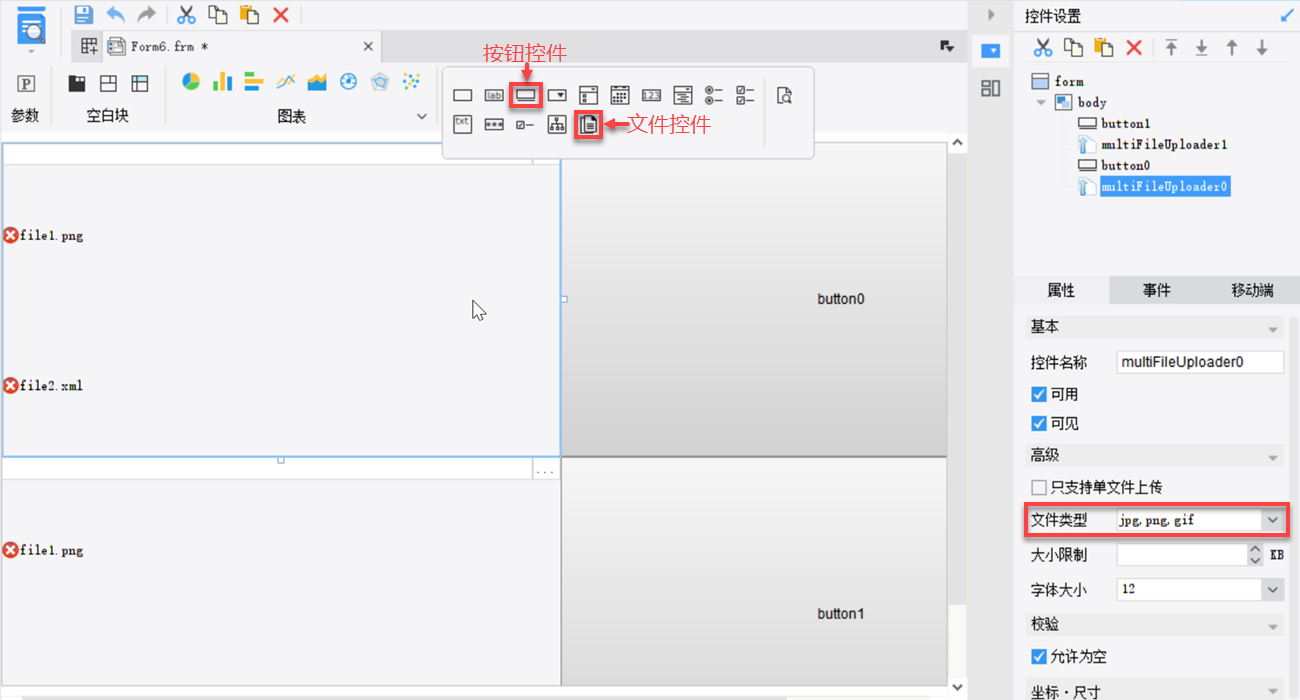Select button1 in the widget tree
The width and height of the screenshot is (1300, 700).
tap(1125, 123)
